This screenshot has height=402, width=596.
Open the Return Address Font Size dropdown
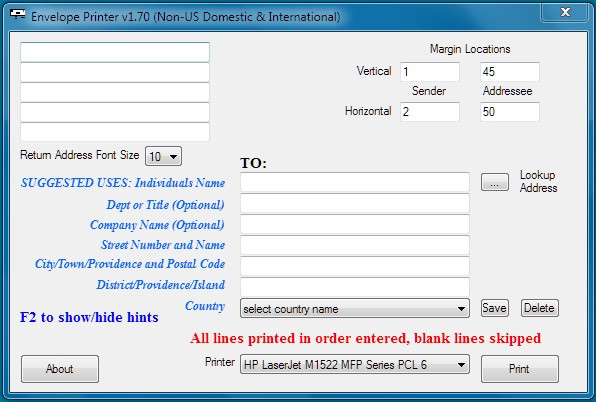(163, 156)
